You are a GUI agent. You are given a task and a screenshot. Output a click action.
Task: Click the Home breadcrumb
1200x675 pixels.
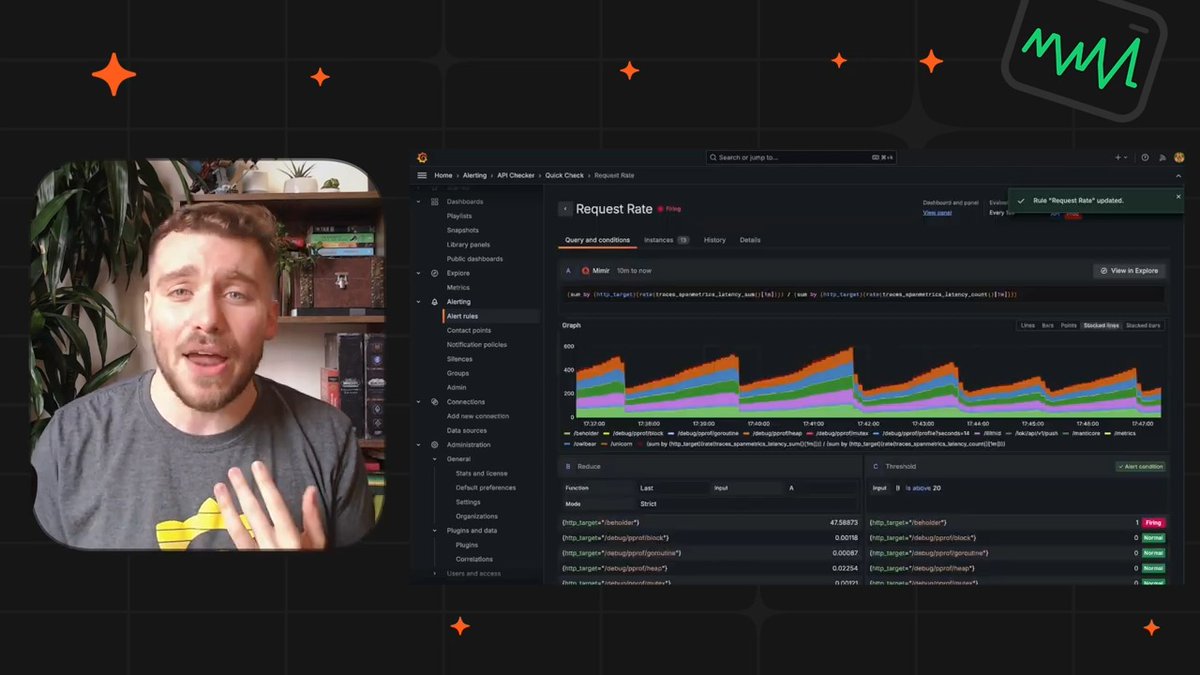click(443, 175)
